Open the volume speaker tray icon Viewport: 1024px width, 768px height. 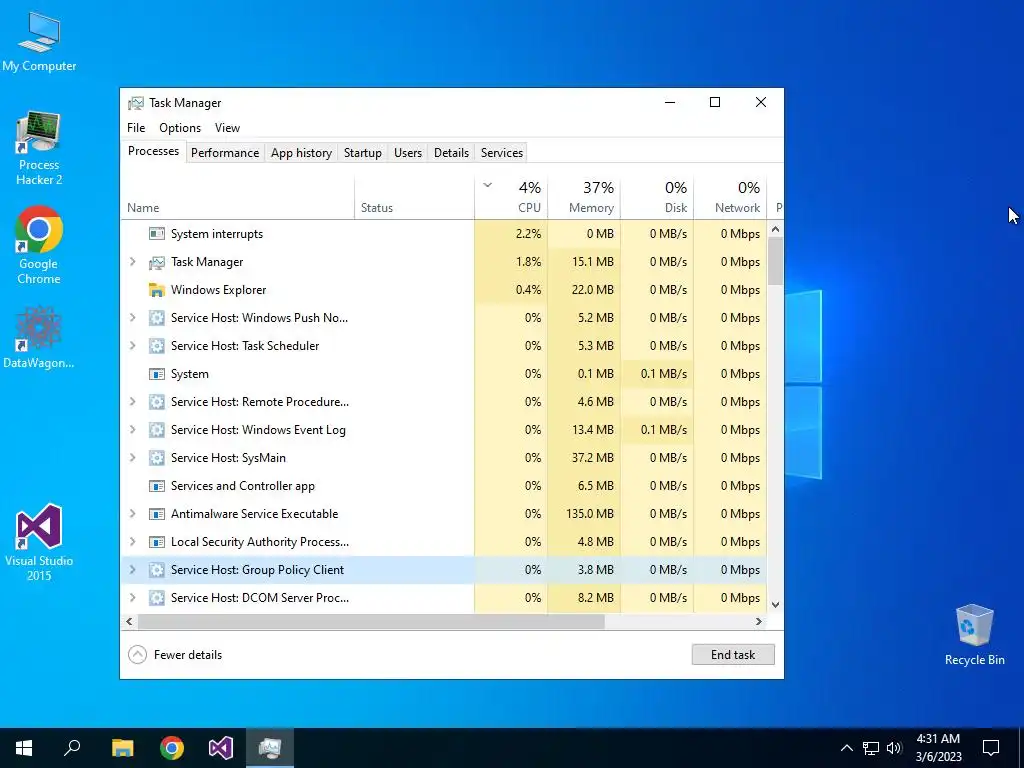(894, 748)
